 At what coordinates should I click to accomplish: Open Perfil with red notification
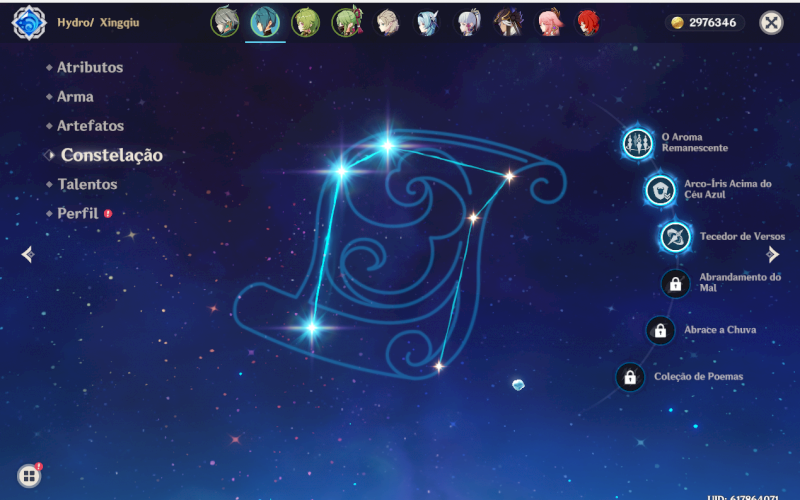pos(78,214)
